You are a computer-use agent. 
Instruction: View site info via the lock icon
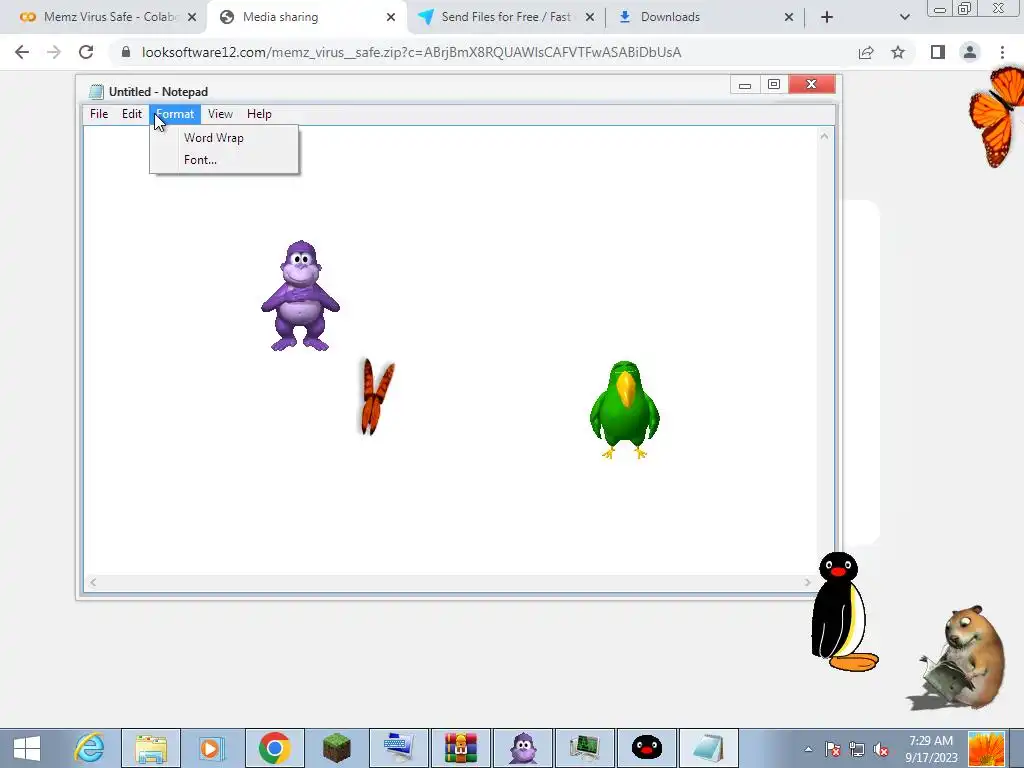[127, 52]
